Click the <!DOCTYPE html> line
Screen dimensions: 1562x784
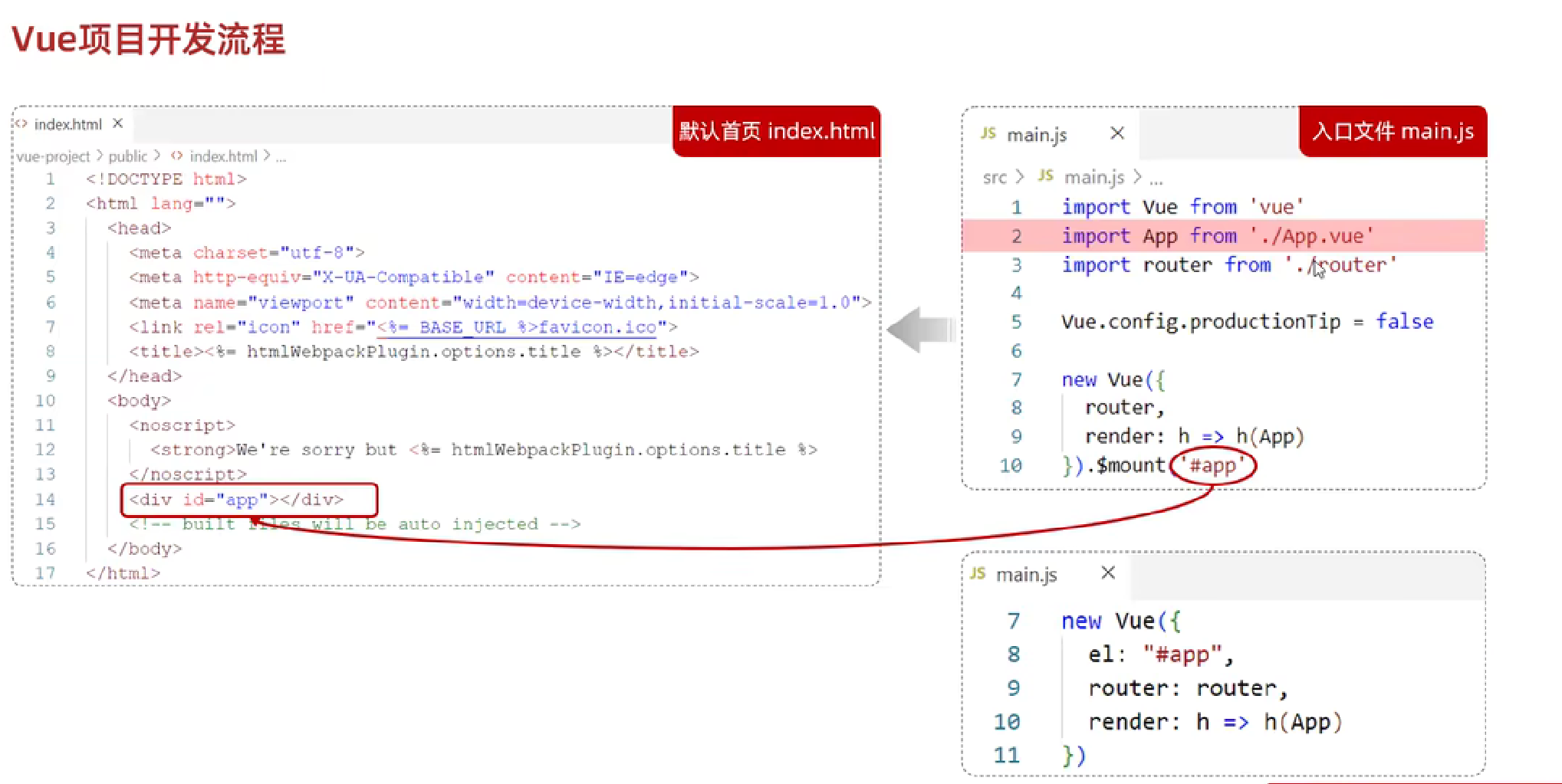[x=166, y=179]
